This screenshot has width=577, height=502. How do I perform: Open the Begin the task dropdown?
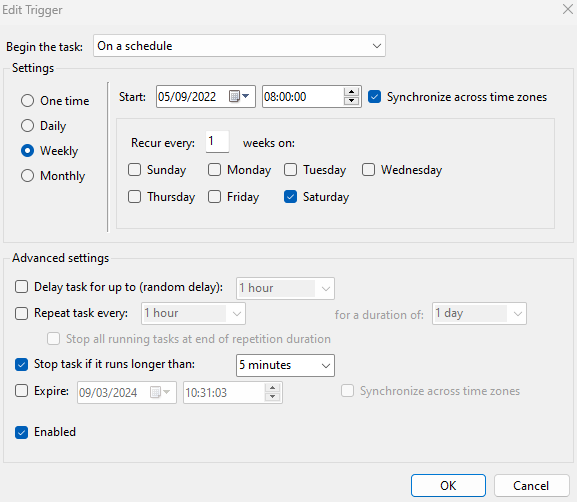click(x=239, y=46)
